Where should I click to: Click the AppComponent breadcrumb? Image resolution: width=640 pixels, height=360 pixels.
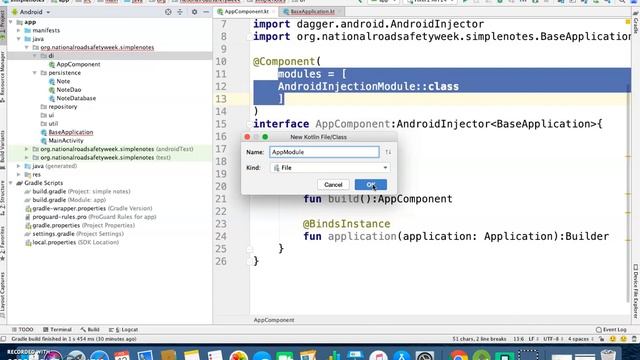[273, 320]
